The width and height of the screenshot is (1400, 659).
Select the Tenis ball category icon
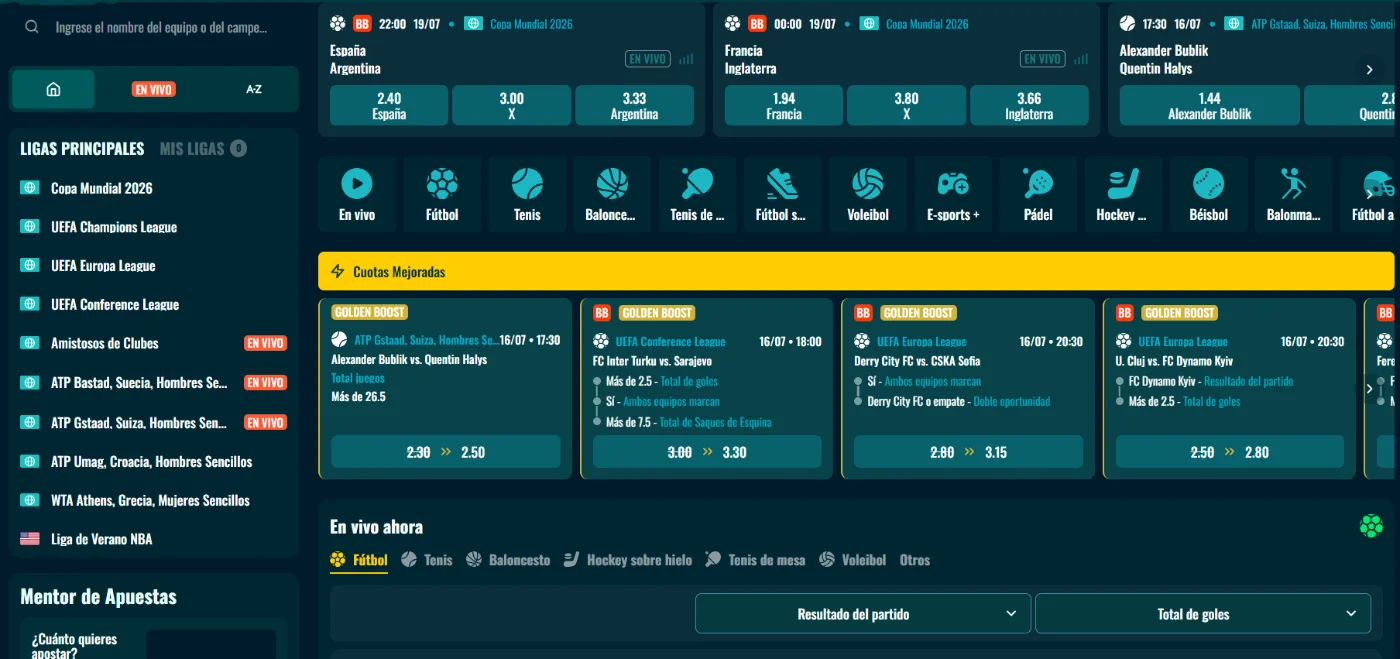527,194
